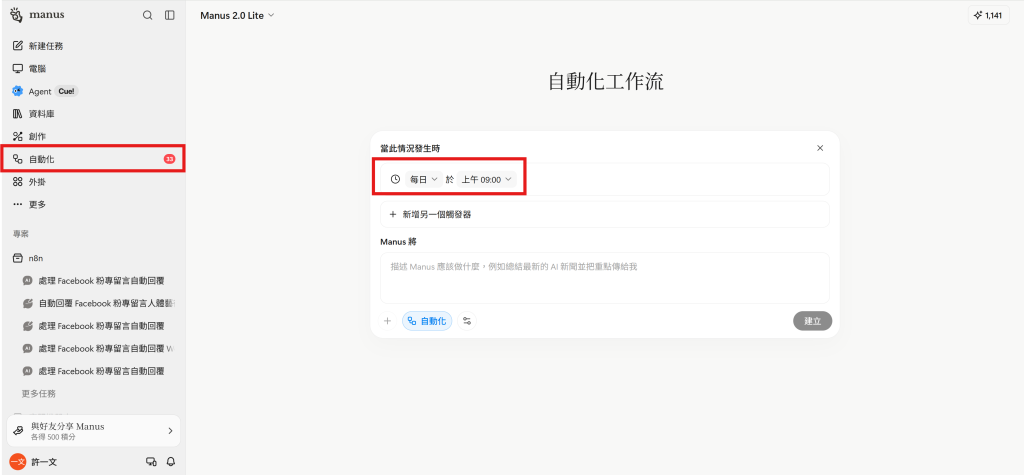Image resolution: width=1024 pixels, height=475 pixels.
Task: Close the automation trigger card
Action: pos(820,148)
